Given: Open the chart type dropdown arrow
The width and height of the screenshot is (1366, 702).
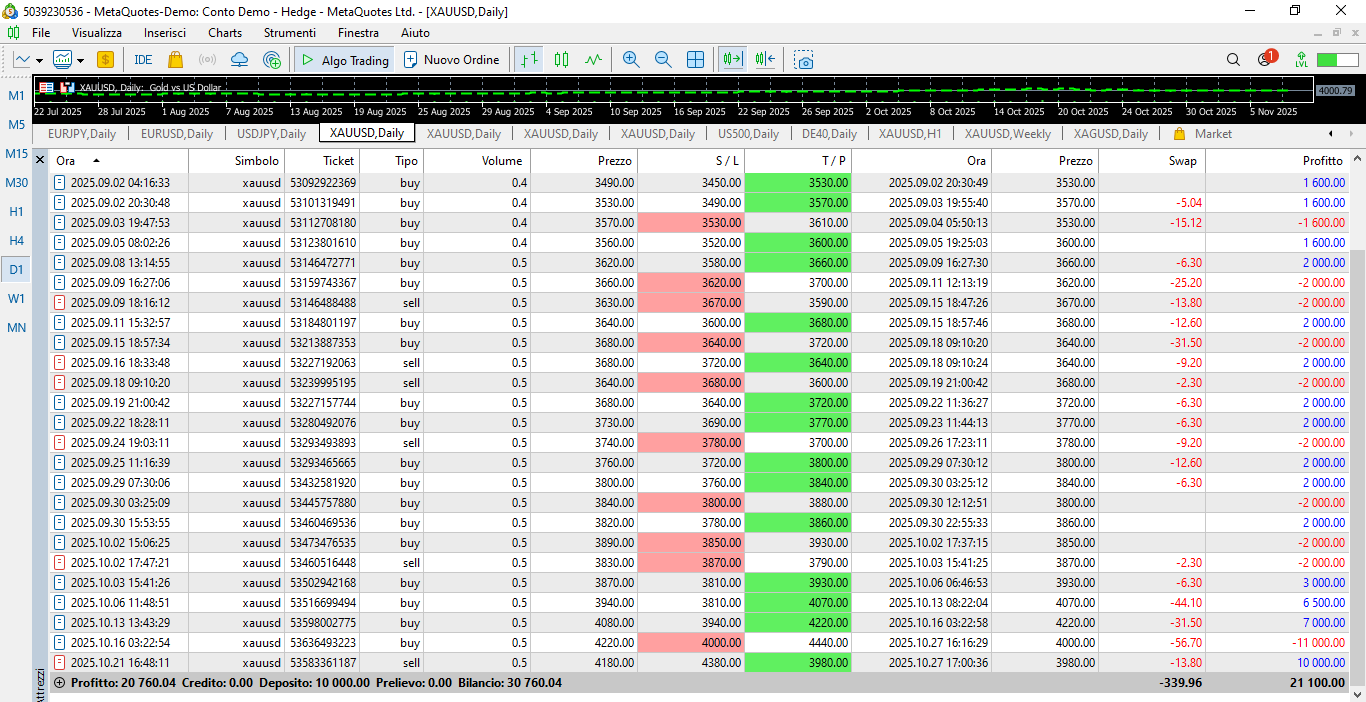Looking at the screenshot, I should click(x=39, y=60).
